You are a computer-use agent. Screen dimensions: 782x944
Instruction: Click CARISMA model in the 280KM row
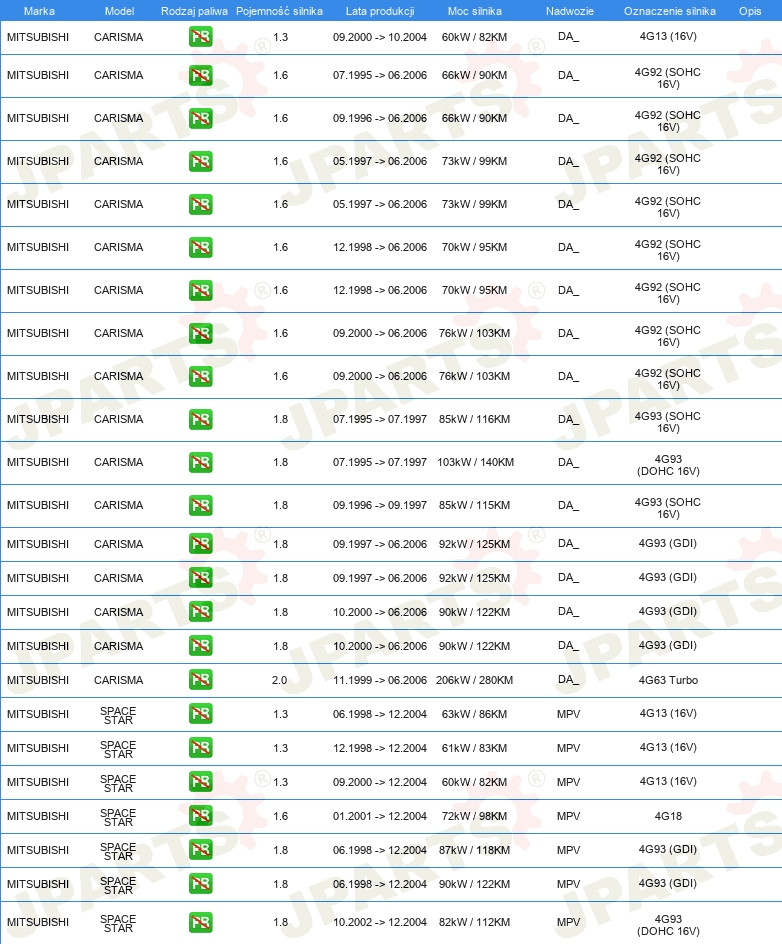pos(119,680)
